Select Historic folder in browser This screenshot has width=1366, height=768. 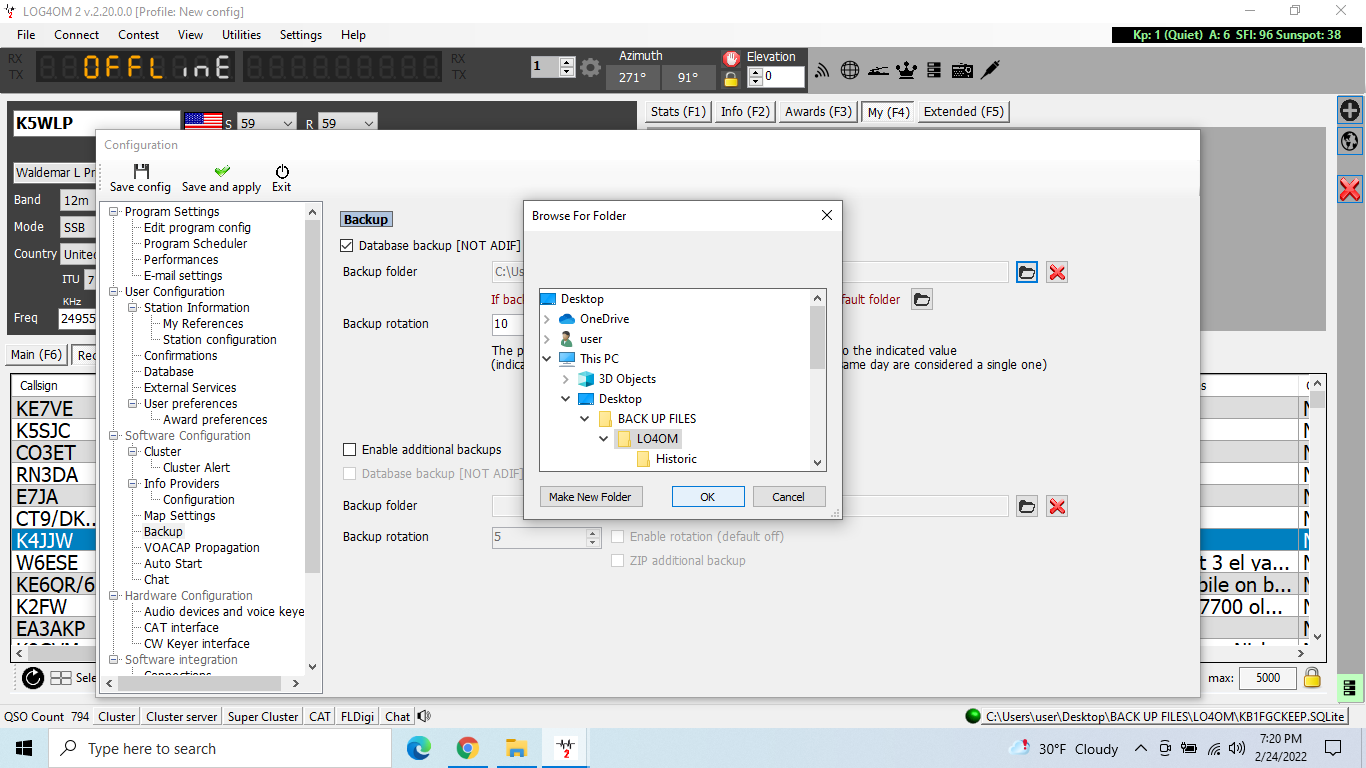coord(676,459)
